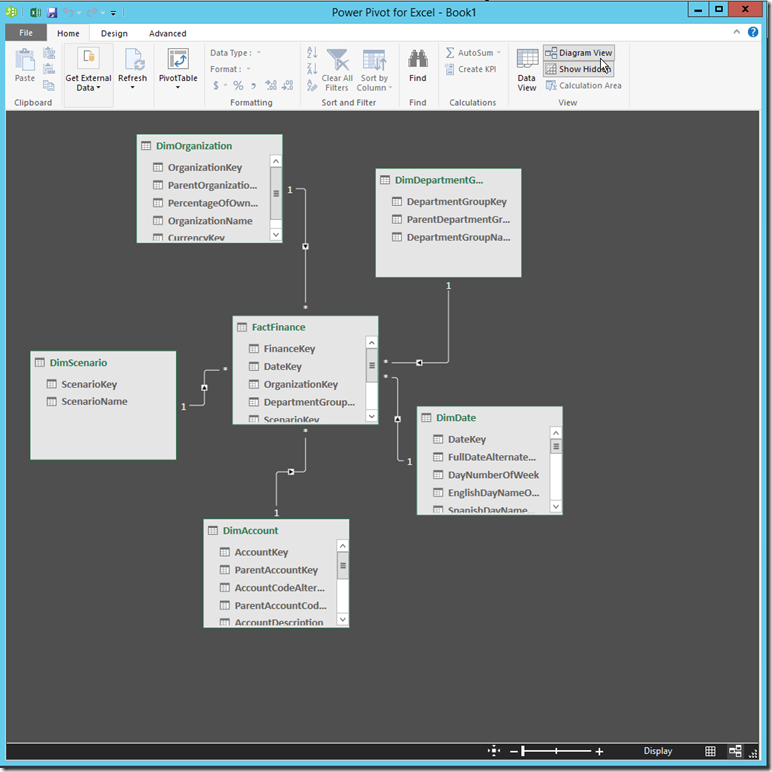This screenshot has height=772, width=772.
Task: Select ScenarioName in DimScenario
Action: coord(94,401)
